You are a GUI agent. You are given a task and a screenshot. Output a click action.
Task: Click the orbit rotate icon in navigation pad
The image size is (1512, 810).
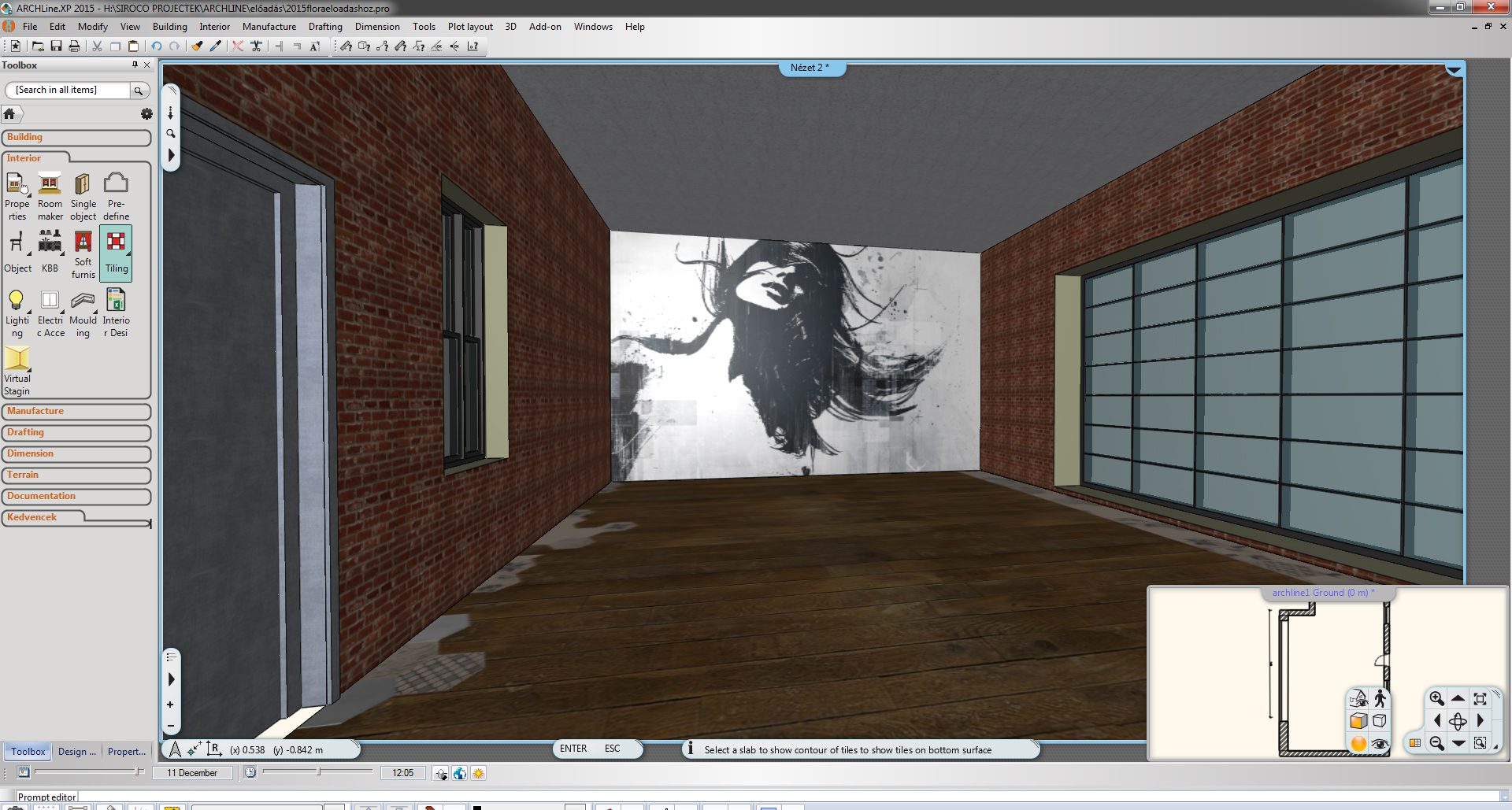1458,721
